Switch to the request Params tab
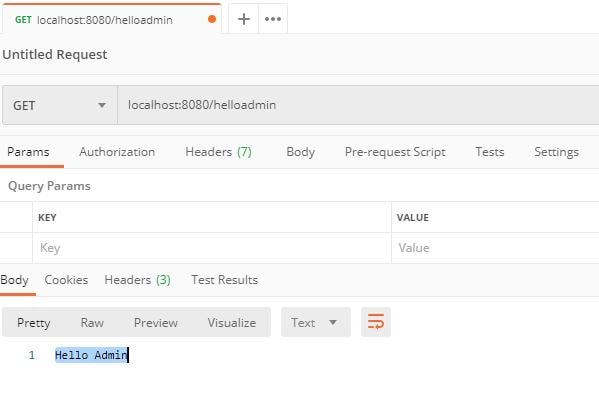This screenshot has height=393, width=599. point(28,152)
